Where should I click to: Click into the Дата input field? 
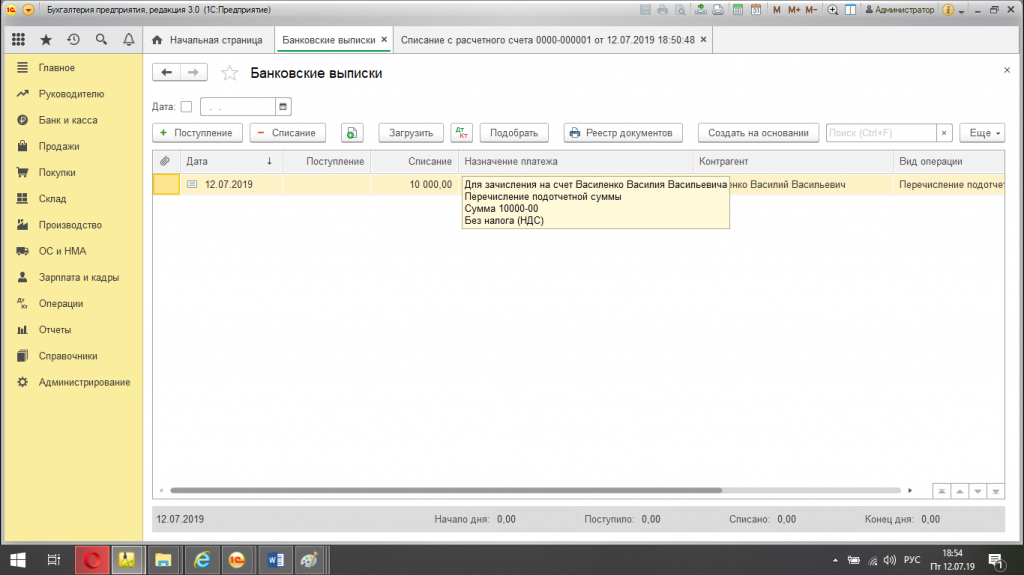(x=238, y=107)
